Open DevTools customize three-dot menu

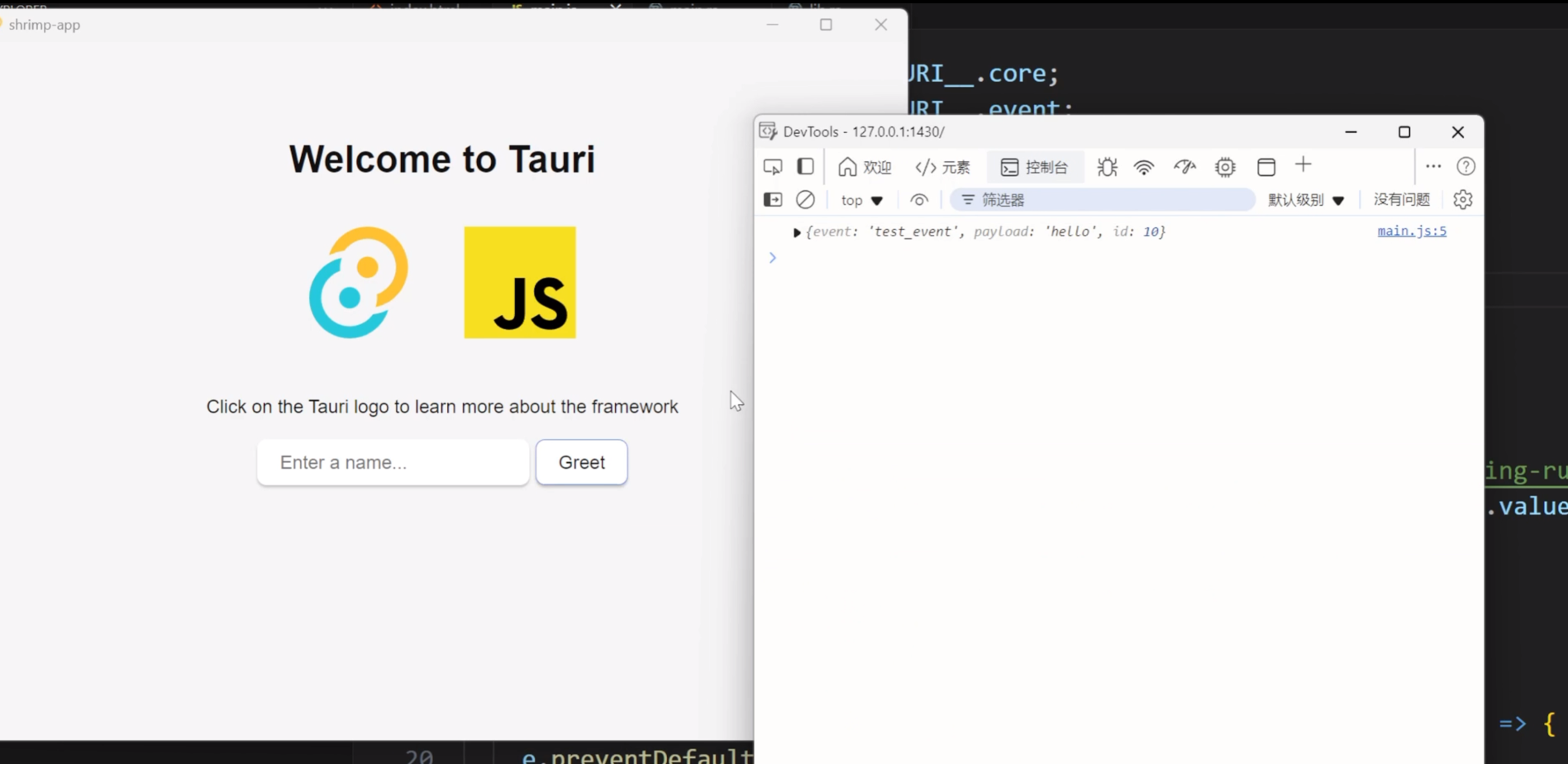click(1433, 166)
